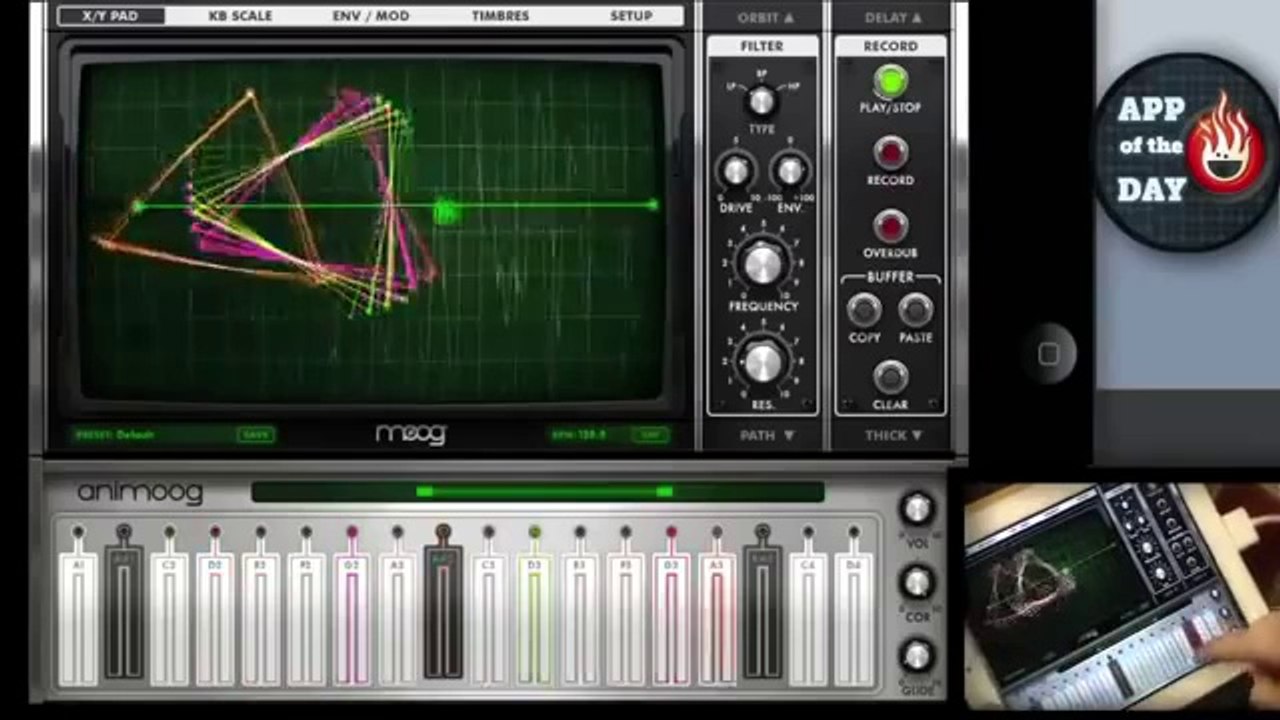Expand the DELAY module above Record
Screen dimensions: 1280x720
(891, 17)
